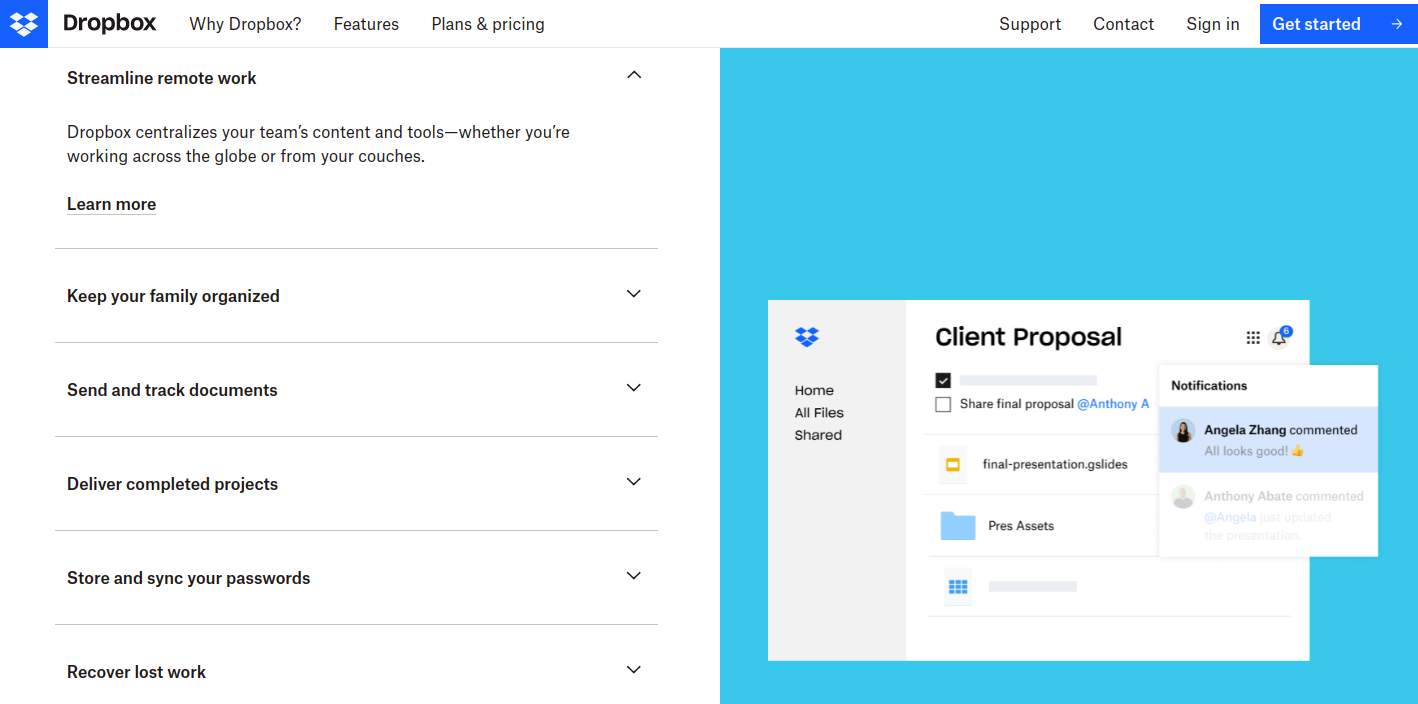The height and width of the screenshot is (704, 1418).
Task: Click the arrow icon on Get started
Action: [1397, 24]
